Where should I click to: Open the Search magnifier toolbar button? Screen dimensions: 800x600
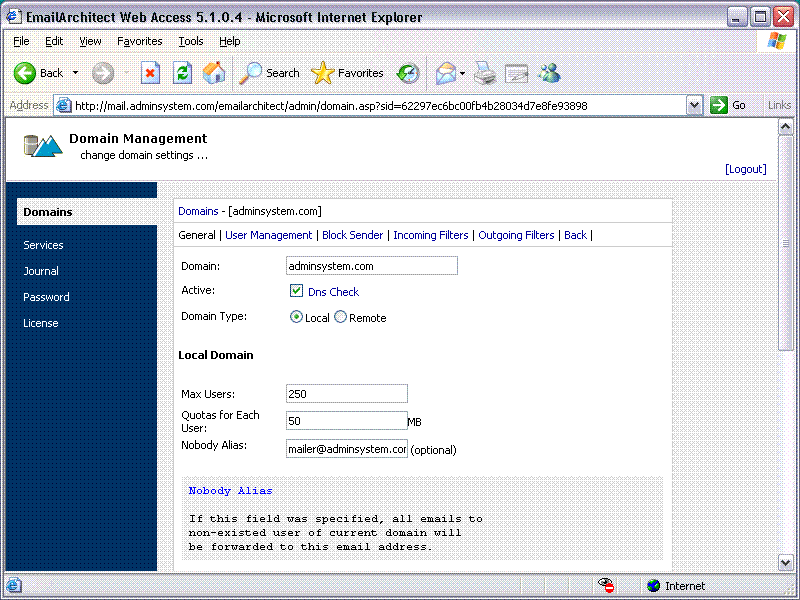[270, 73]
